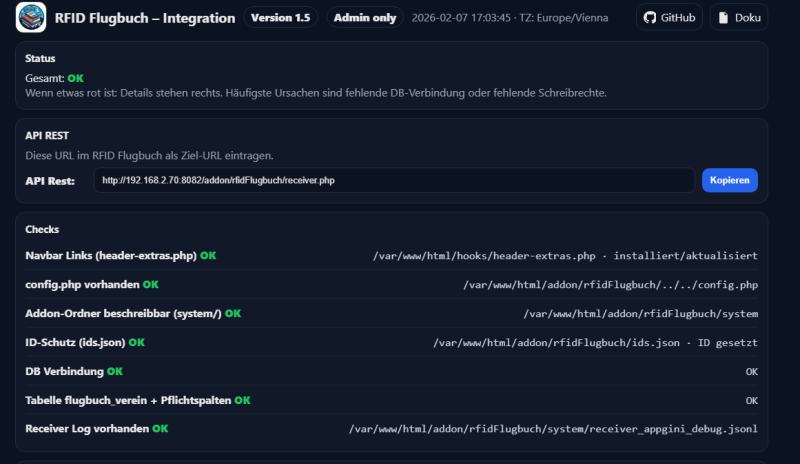This screenshot has width=800, height=464.
Task: Click the RFID Flugbuch book logo icon
Action: [31, 18]
